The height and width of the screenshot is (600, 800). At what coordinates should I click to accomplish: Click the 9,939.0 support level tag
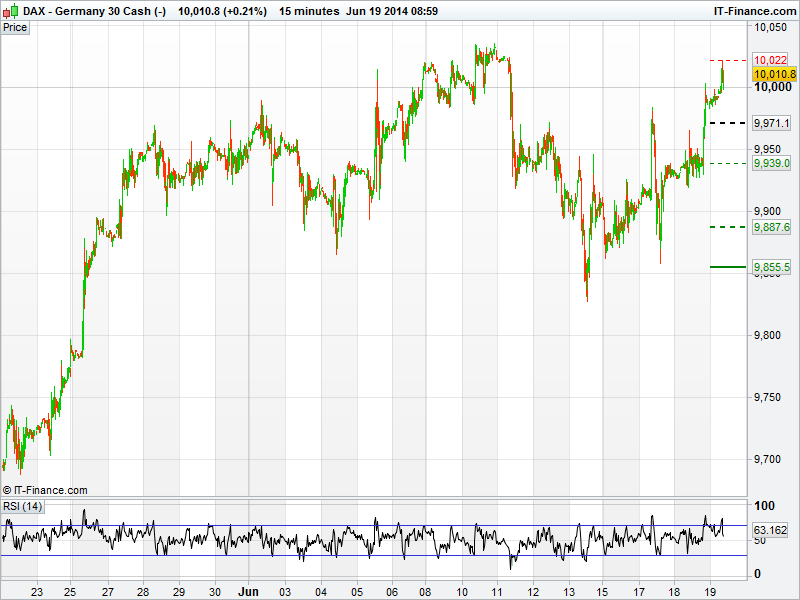click(x=772, y=163)
